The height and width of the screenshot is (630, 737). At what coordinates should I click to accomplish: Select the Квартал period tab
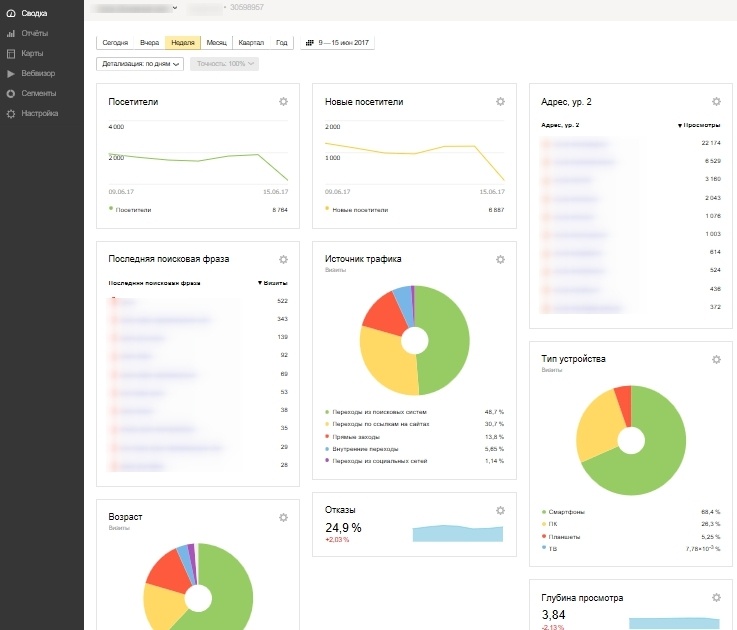point(251,43)
